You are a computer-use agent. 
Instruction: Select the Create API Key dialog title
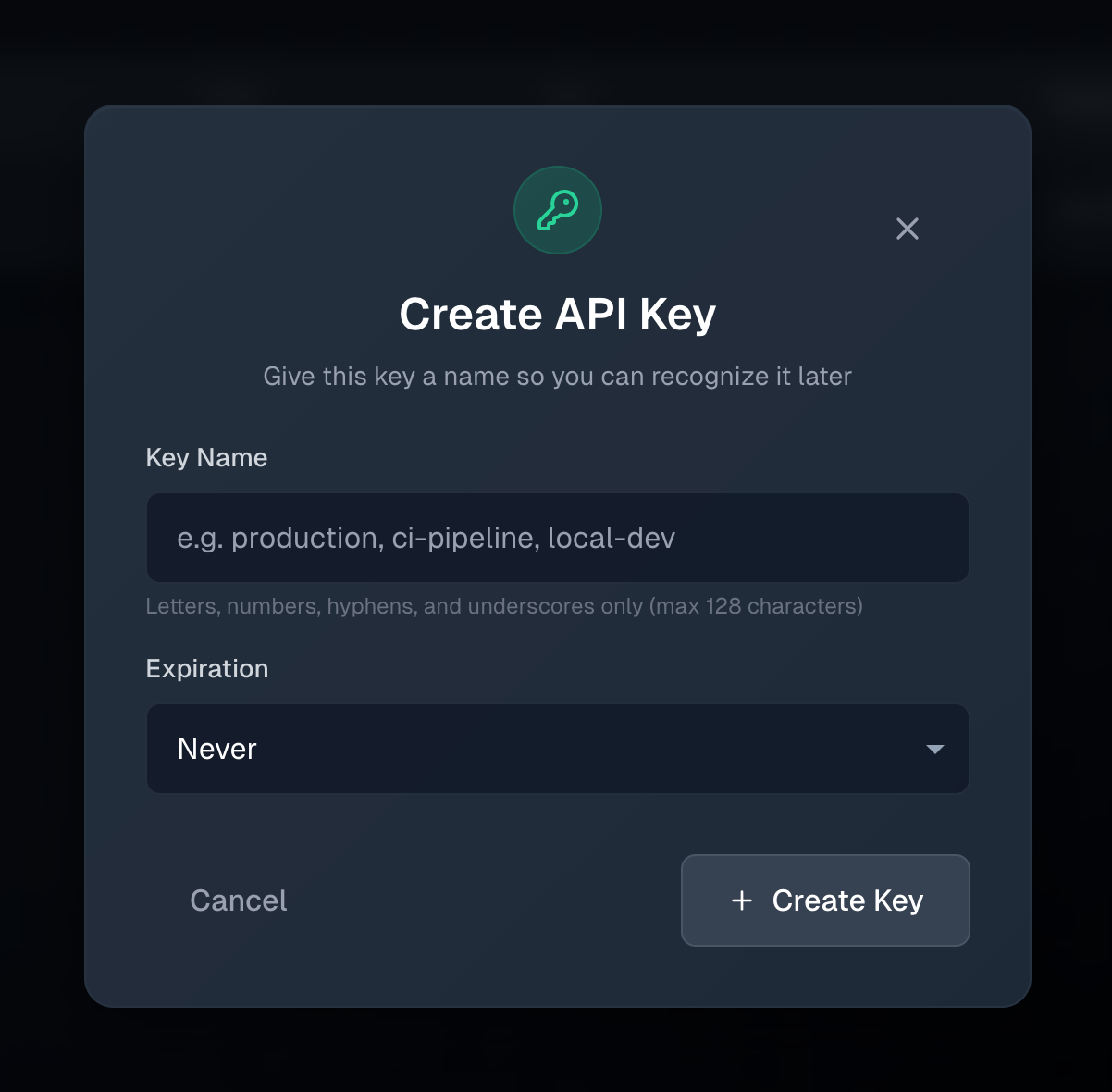click(x=557, y=314)
